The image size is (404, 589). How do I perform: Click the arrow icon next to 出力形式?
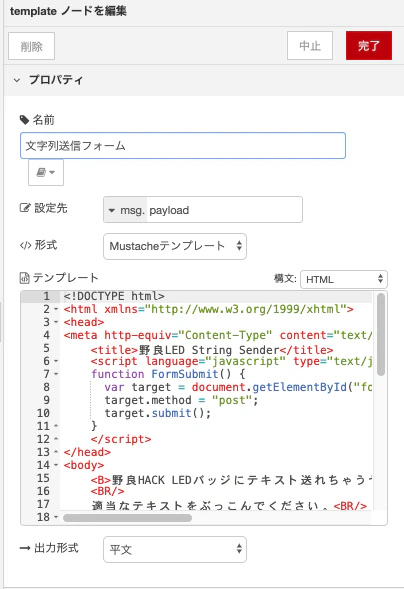(x=25, y=548)
